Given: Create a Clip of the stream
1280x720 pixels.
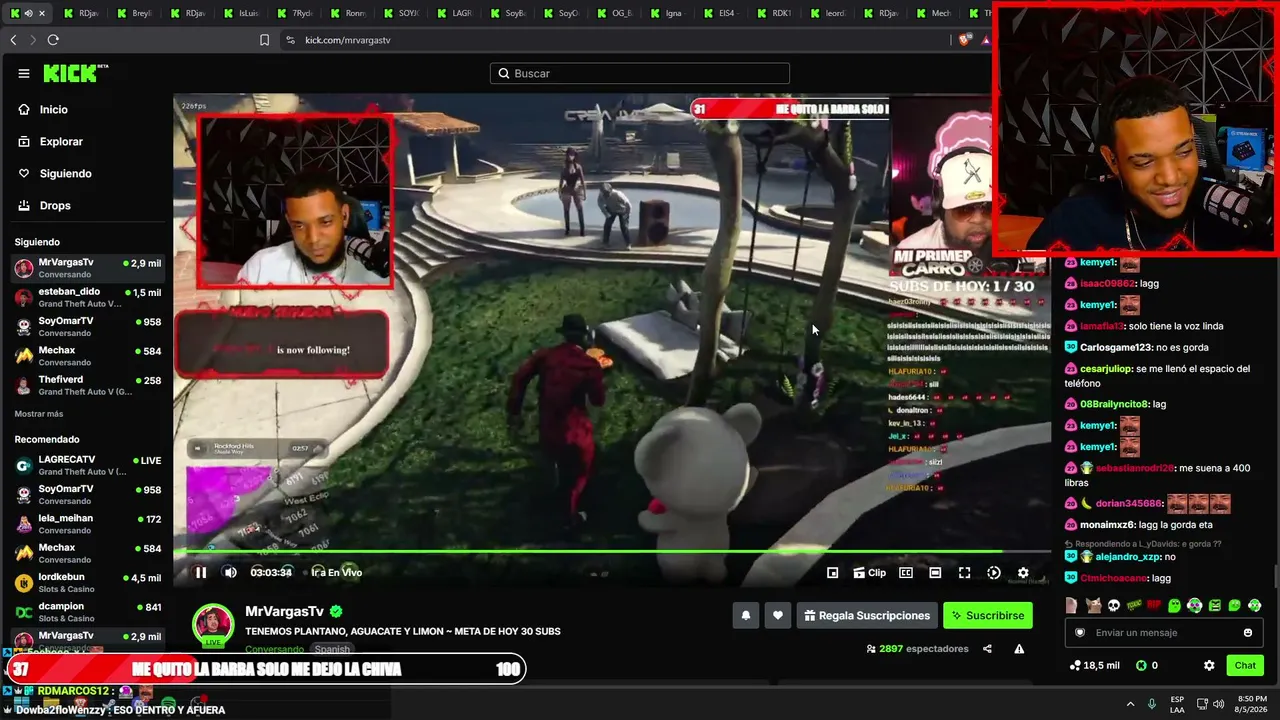Looking at the screenshot, I should pos(869,573).
